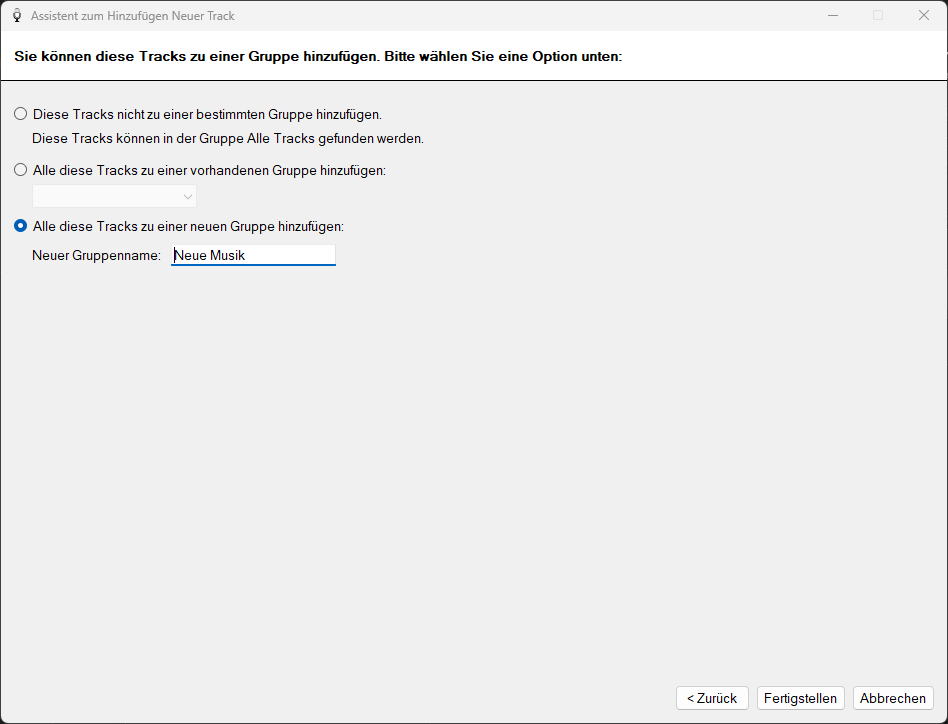Go back with the '< Zurück' button
The width and height of the screenshot is (948, 724).
click(712, 698)
